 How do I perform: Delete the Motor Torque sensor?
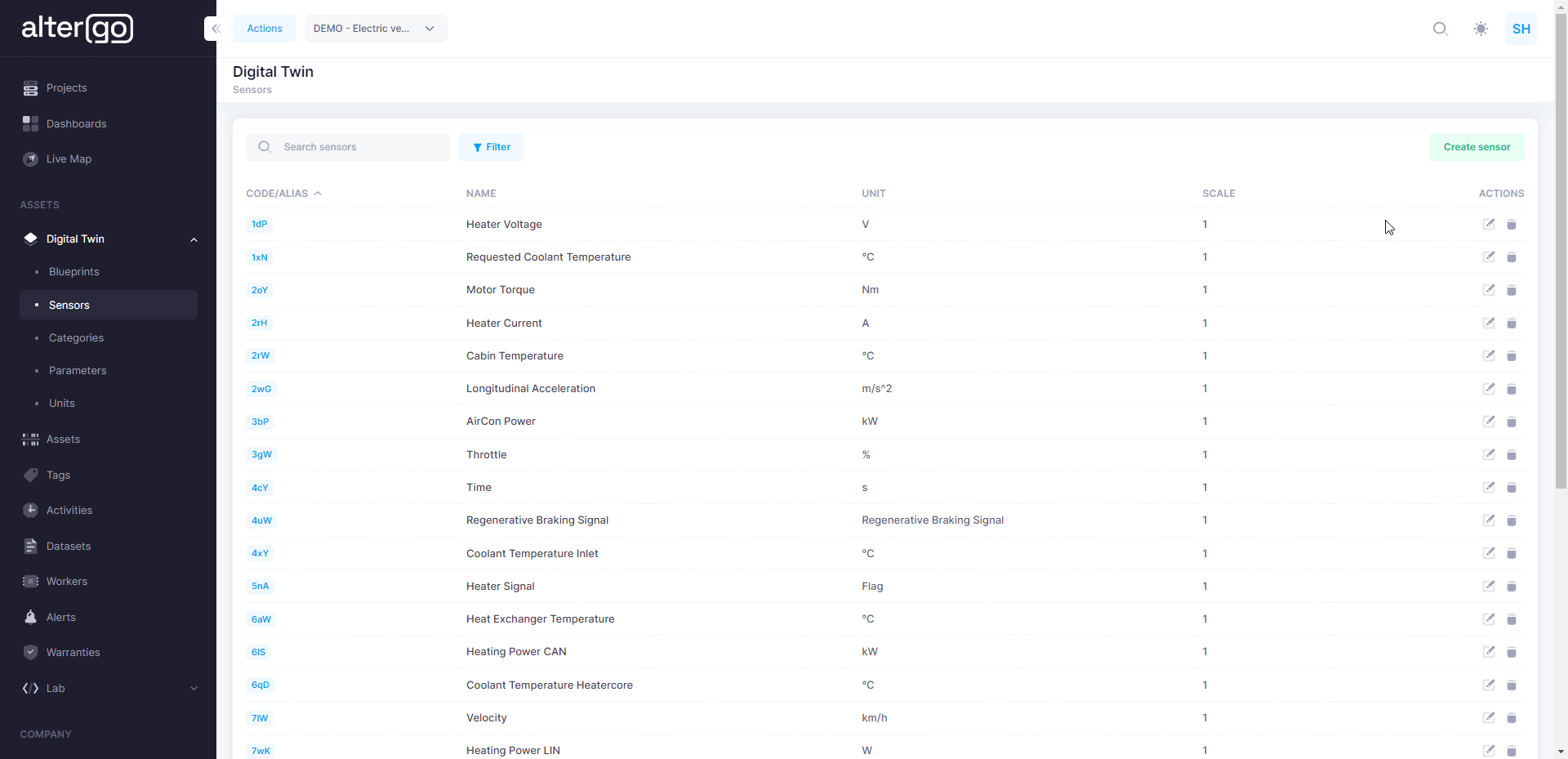(x=1511, y=290)
